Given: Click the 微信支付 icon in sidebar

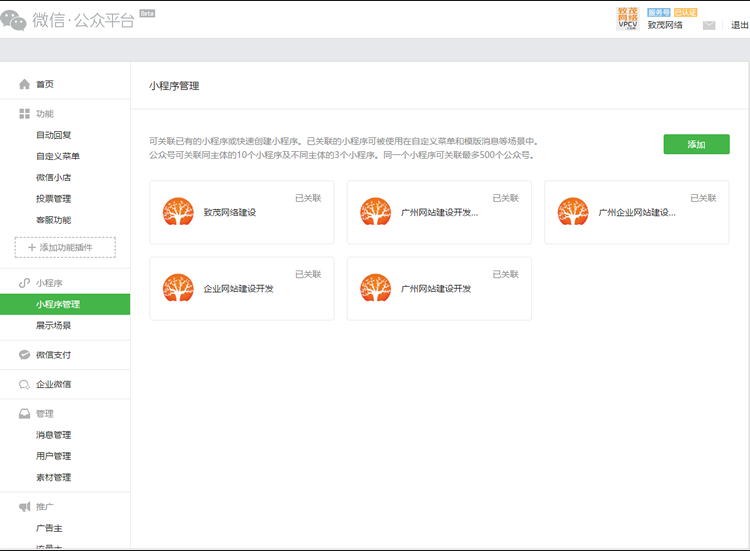Looking at the screenshot, I should pos(25,355).
